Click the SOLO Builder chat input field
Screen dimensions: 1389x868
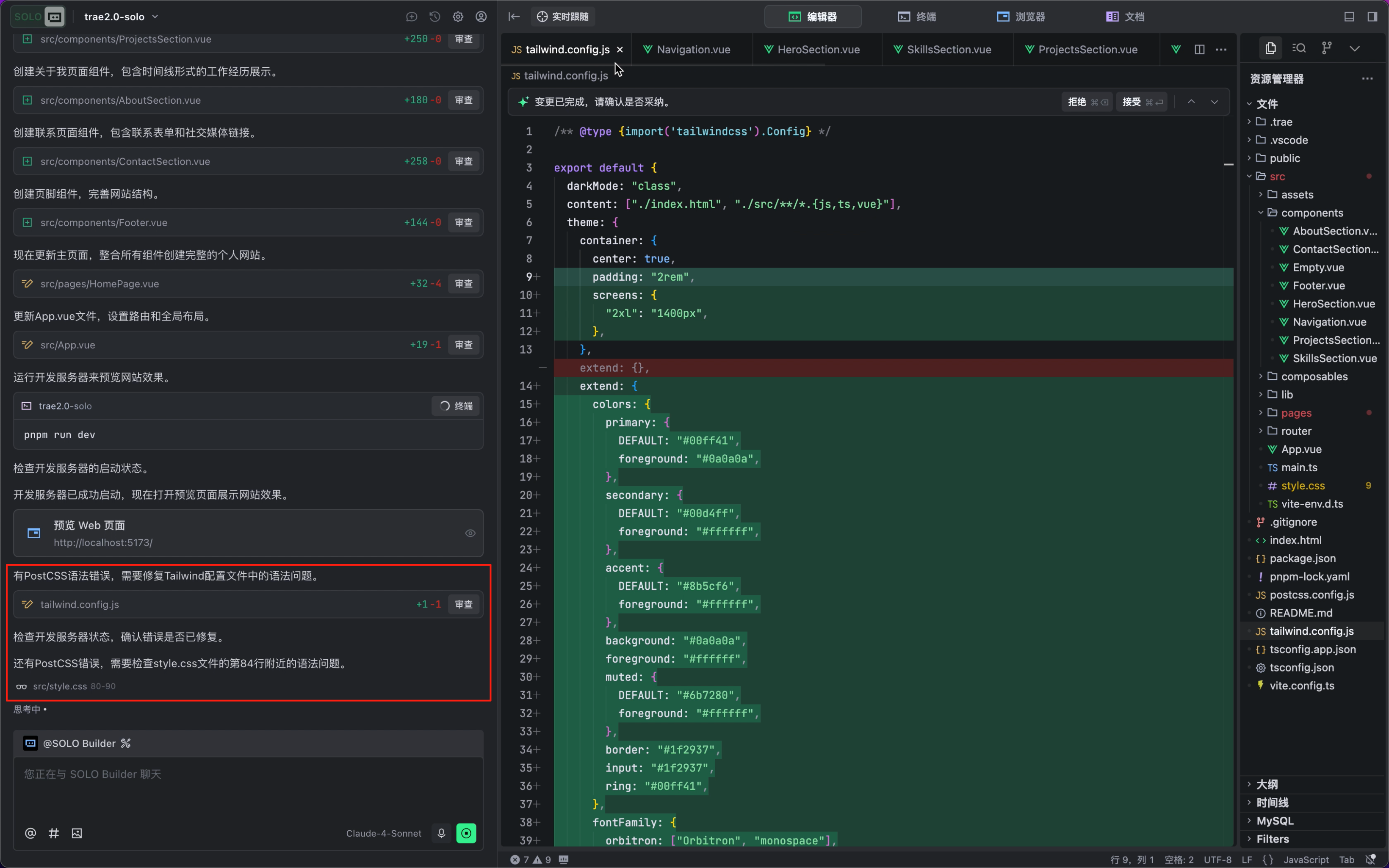pos(247,786)
